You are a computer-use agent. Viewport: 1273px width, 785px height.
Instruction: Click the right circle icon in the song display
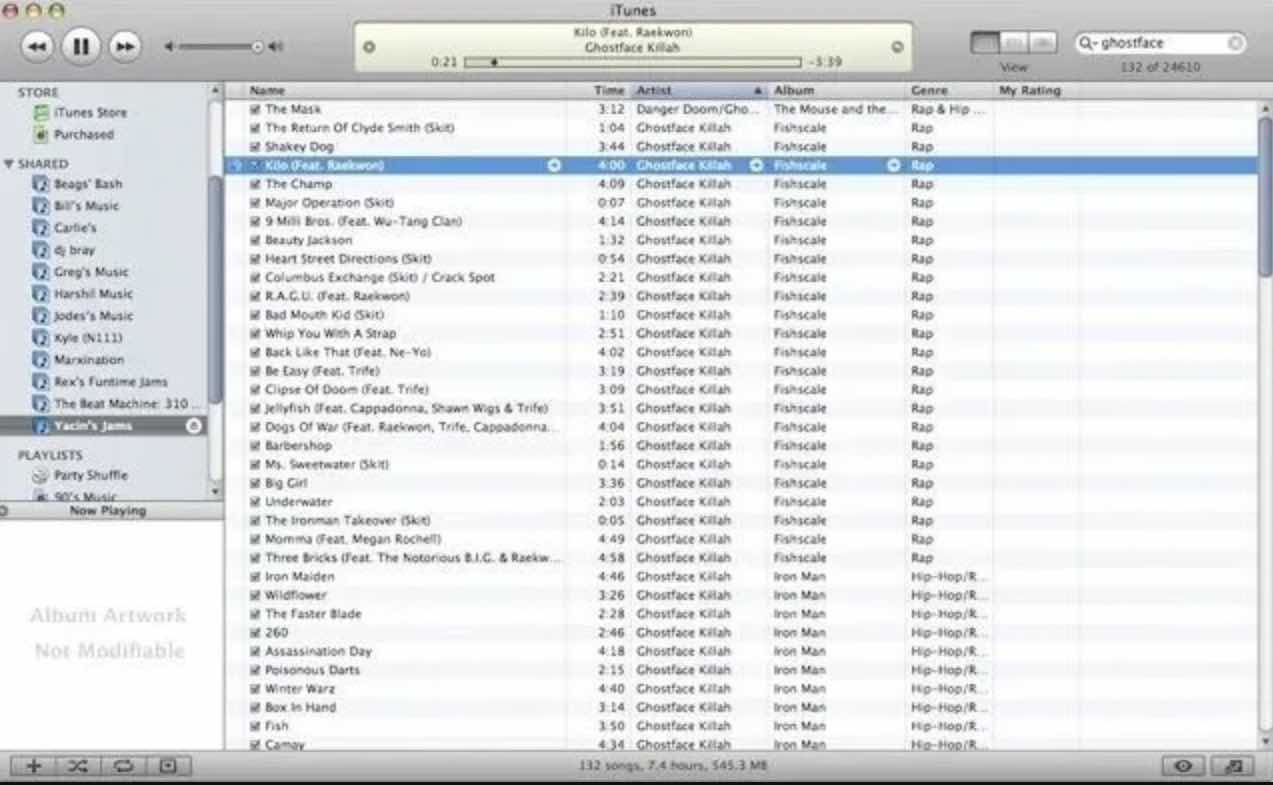[897, 46]
